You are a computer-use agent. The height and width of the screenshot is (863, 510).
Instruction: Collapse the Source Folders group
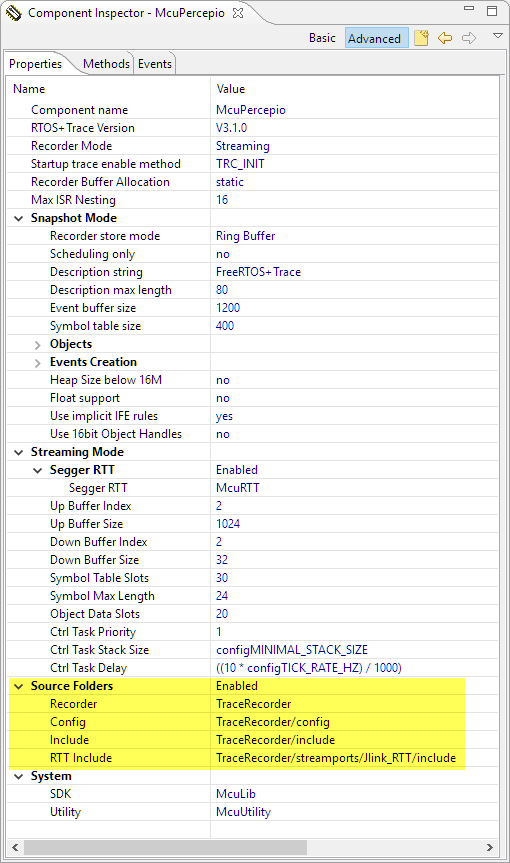(x=19, y=686)
